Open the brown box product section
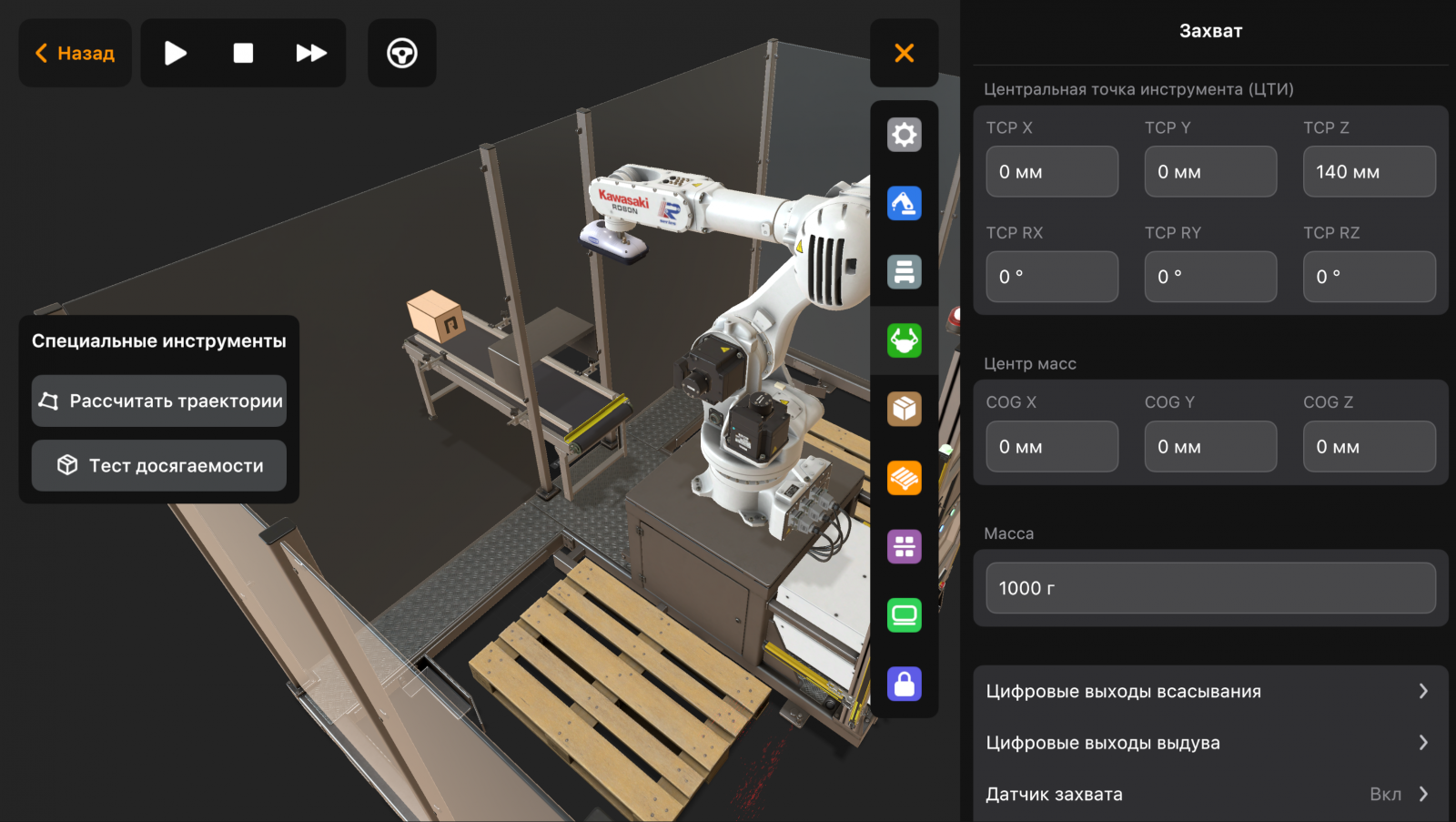1456x822 pixels. (905, 410)
